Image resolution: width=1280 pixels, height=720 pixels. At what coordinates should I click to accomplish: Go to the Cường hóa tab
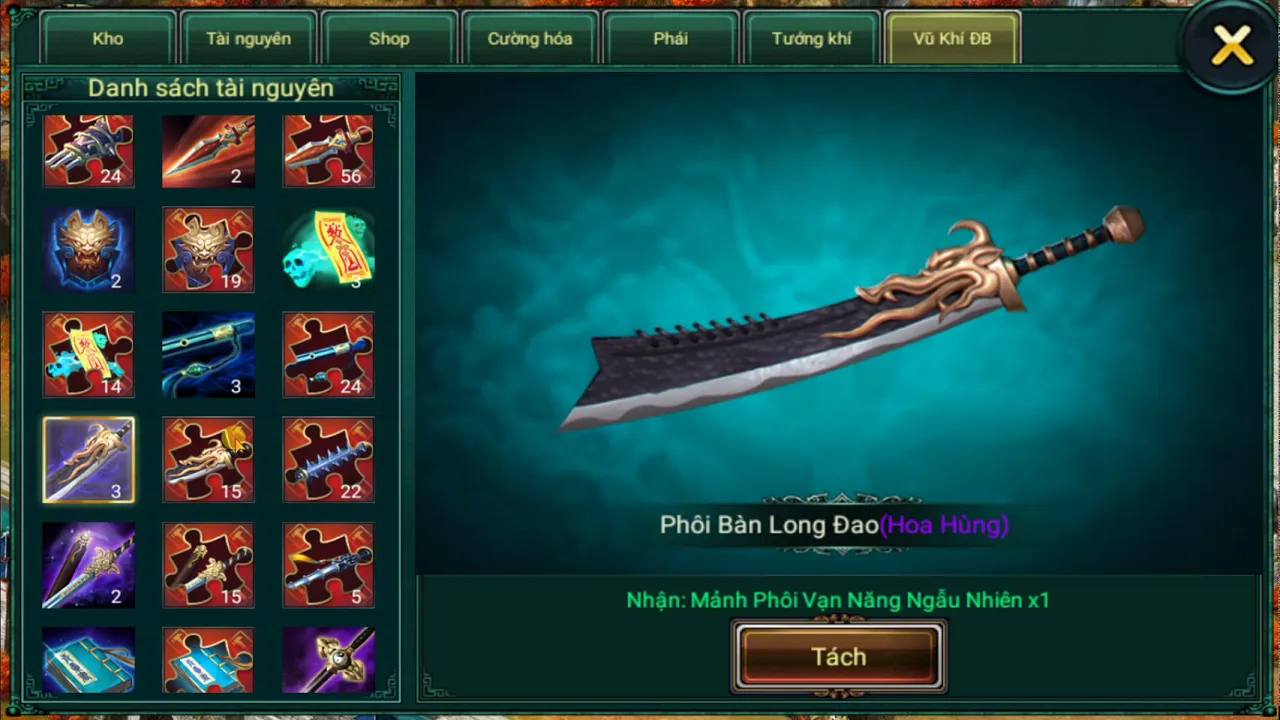(530, 38)
